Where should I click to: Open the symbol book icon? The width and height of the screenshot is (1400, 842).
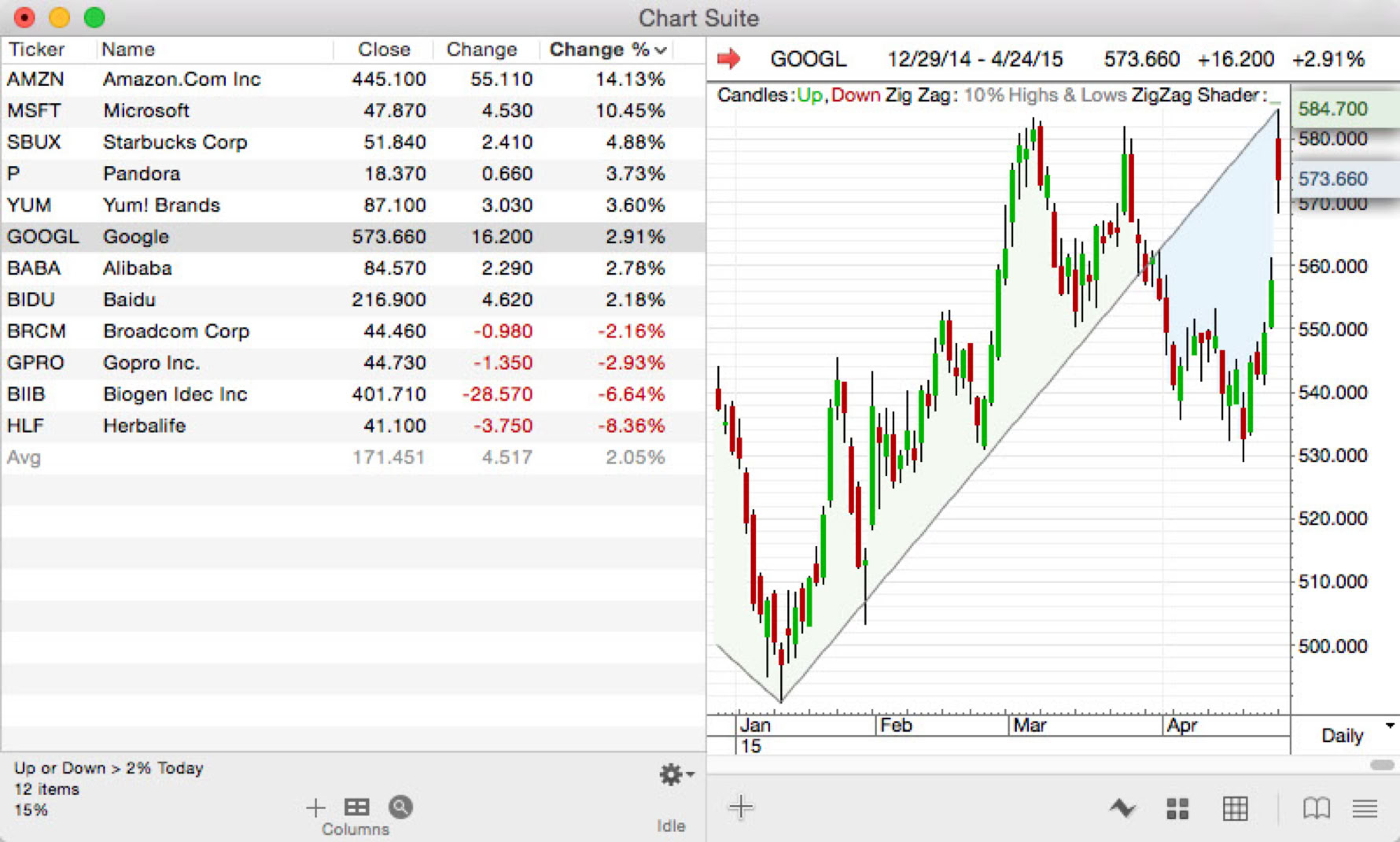[1315, 807]
